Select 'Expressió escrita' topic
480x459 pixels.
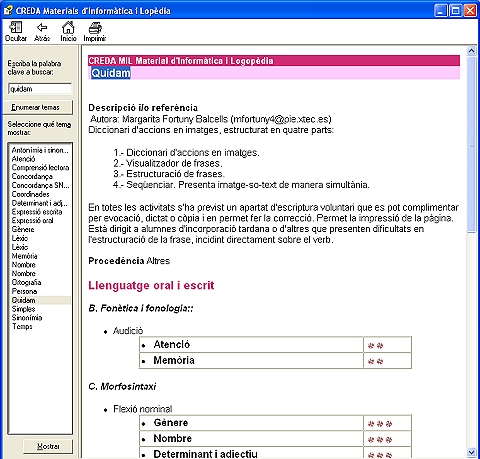(x=37, y=212)
